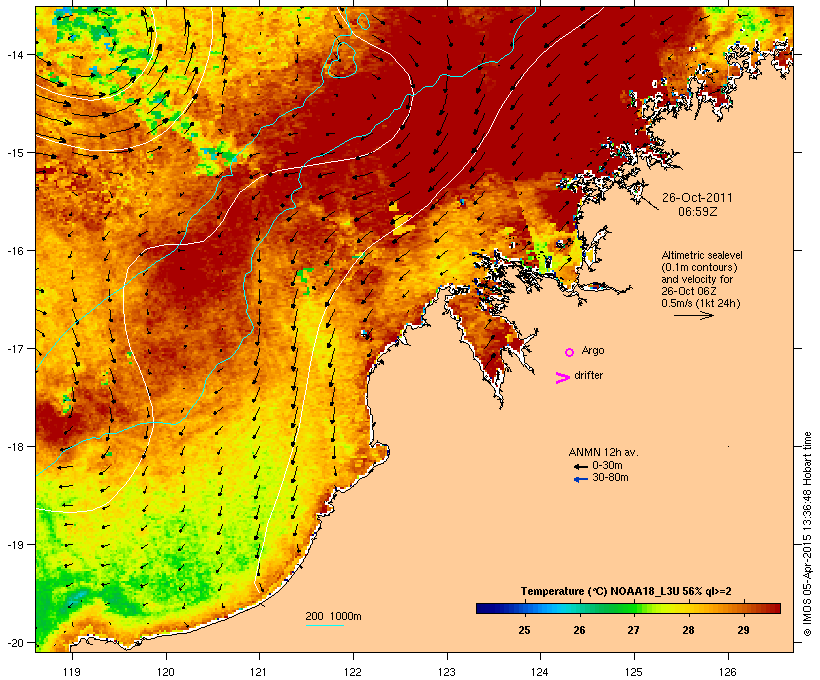
Task: Click the 0.5m/s velocity scale arrow
Action: pos(694,315)
